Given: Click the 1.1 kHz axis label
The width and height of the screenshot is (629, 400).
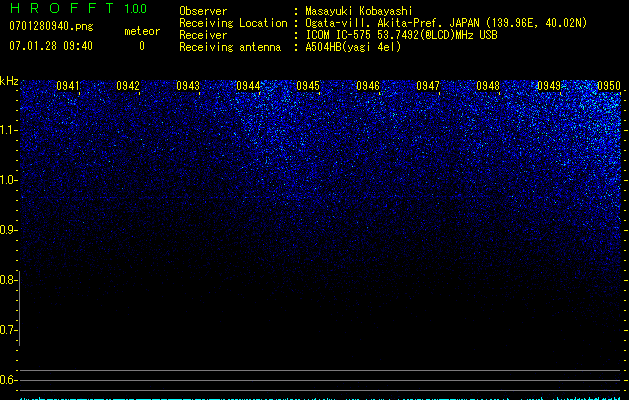Looking at the screenshot, I should [8, 130].
